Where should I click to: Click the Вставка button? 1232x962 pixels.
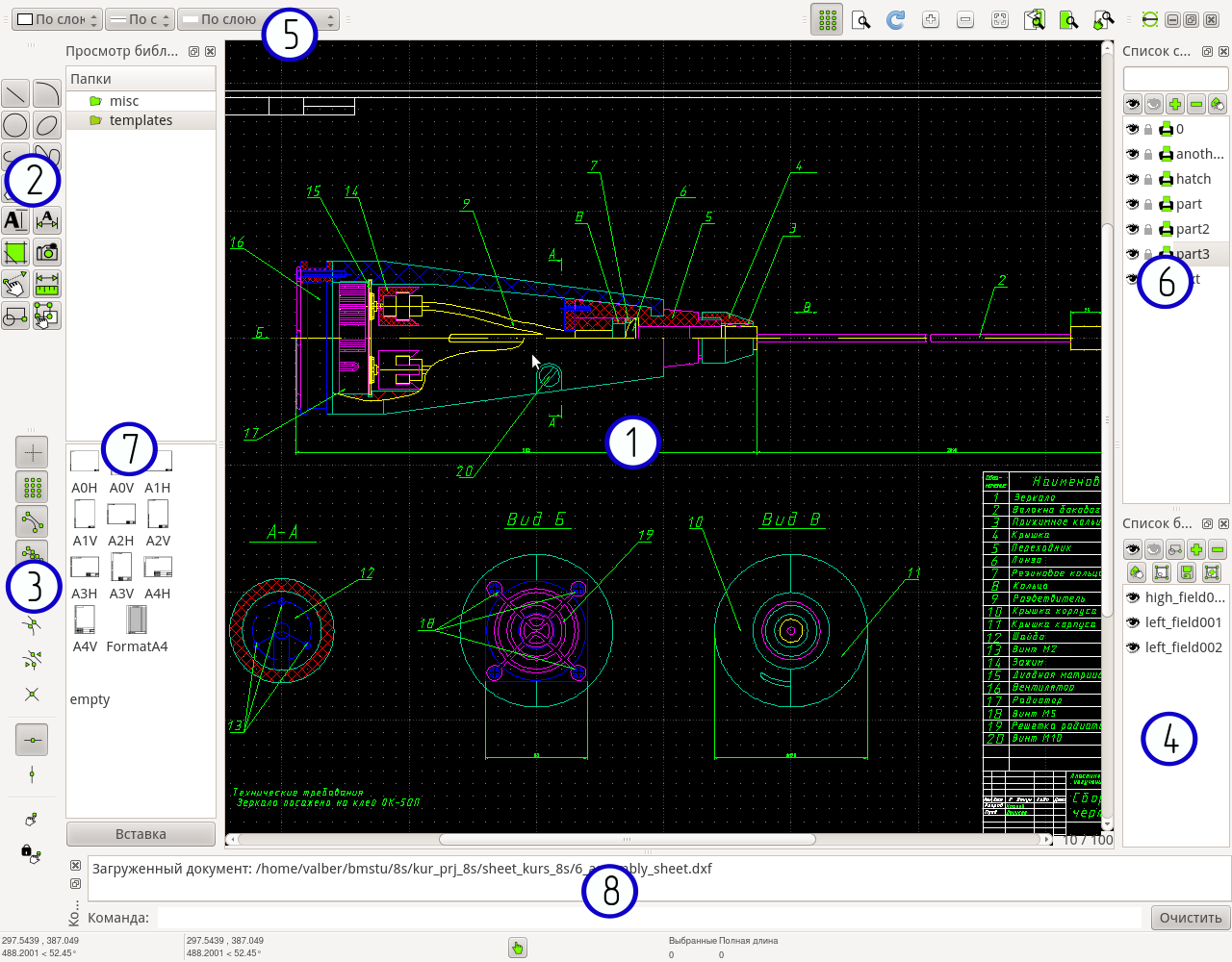click(x=141, y=833)
